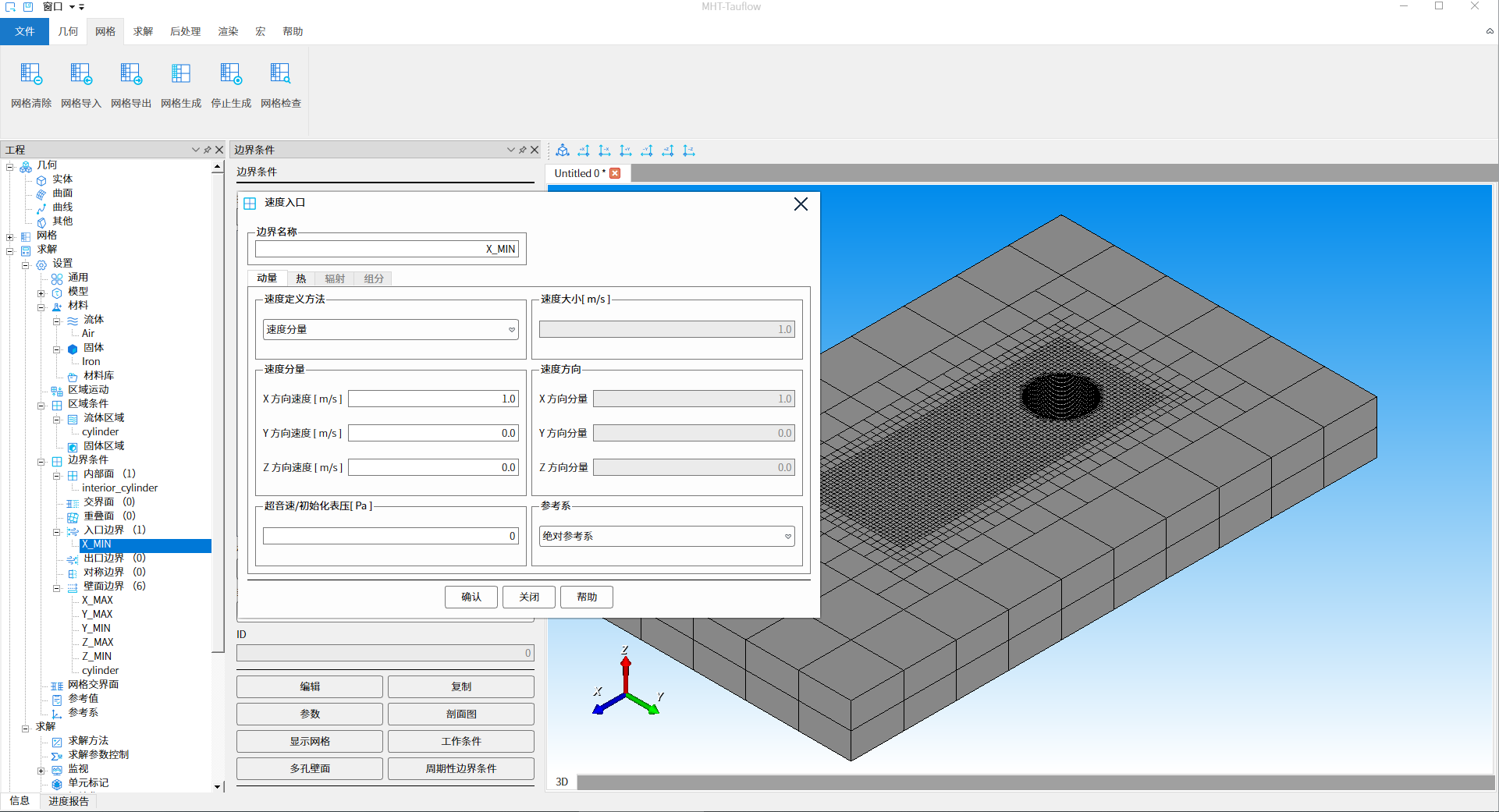Image resolution: width=1499 pixels, height=812 pixels.
Task: Switch to the 热 tab
Action: coord(300,278)
